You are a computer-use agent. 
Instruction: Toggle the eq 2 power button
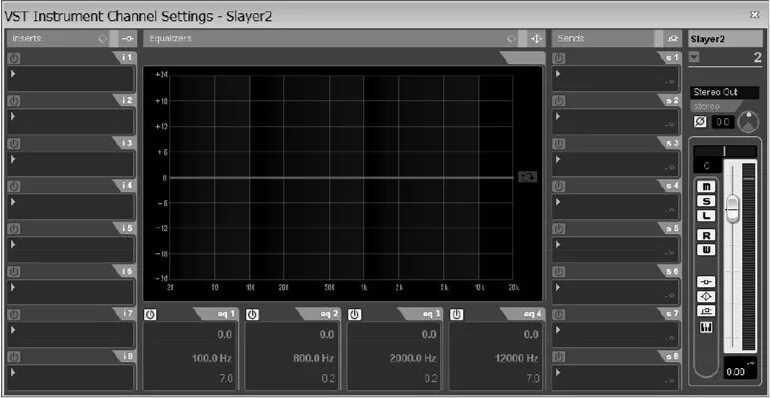(x=252, y=314)
